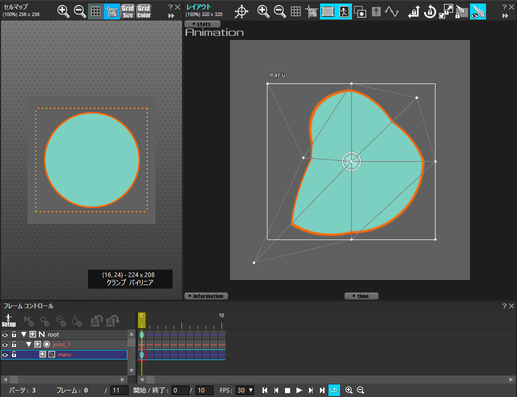
Task: Click the flashlight lock icon in layout toolbar
Action: click(462, 12)
